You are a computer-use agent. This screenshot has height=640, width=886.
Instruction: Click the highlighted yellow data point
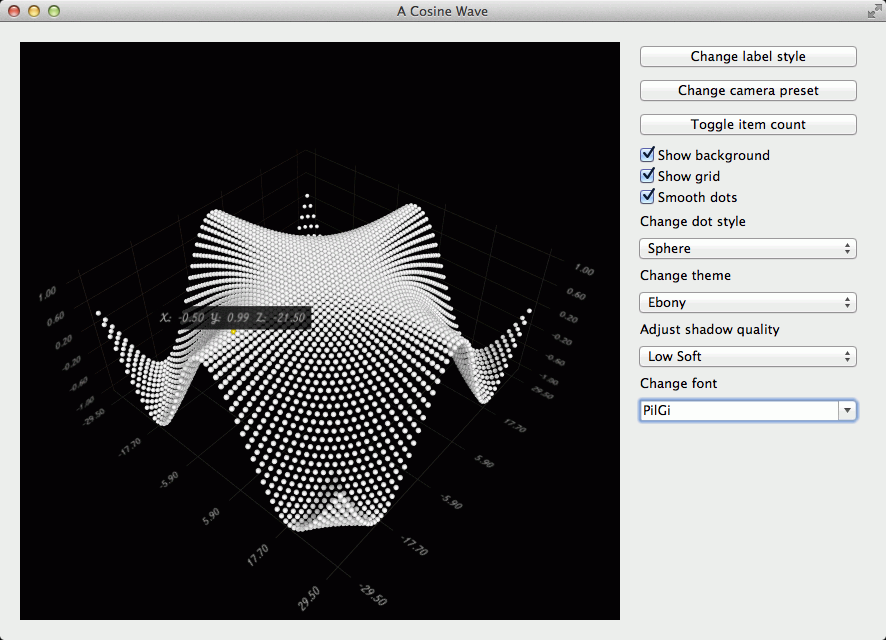tap(233, 332)
